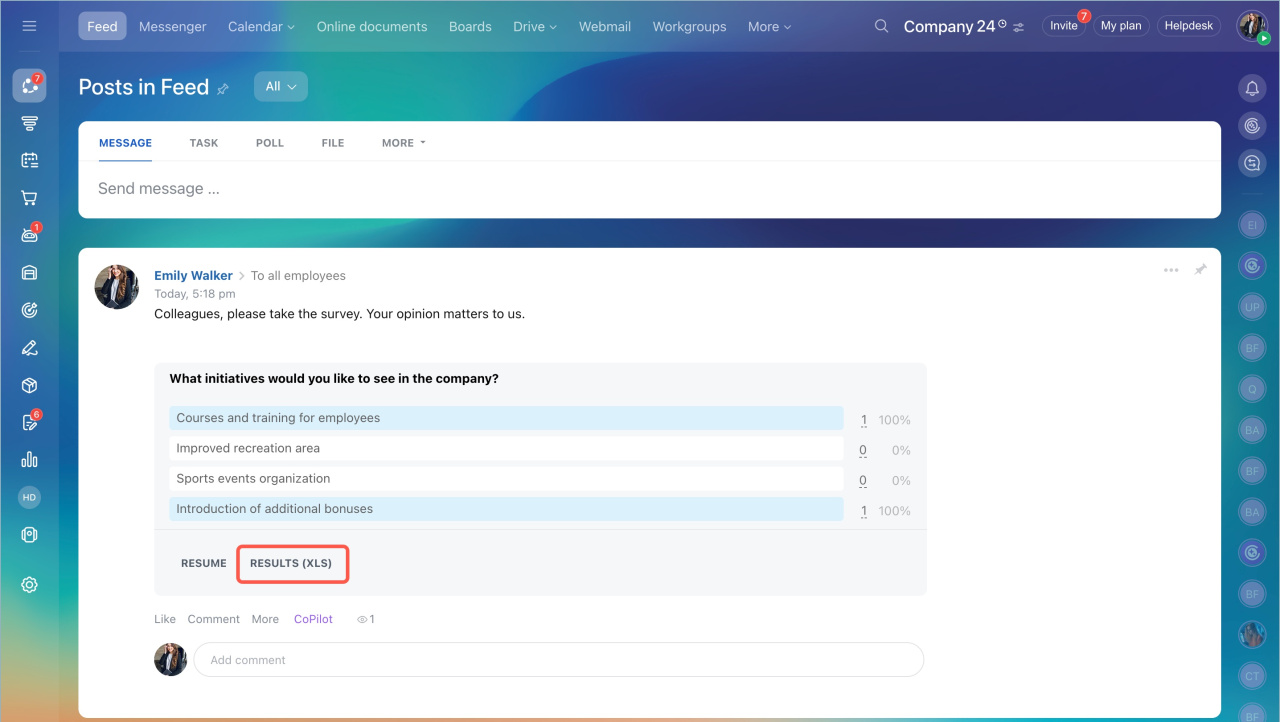Click the bar chart analytics sidebar icon
This screenshot has width=1280, height=722.
29,460
